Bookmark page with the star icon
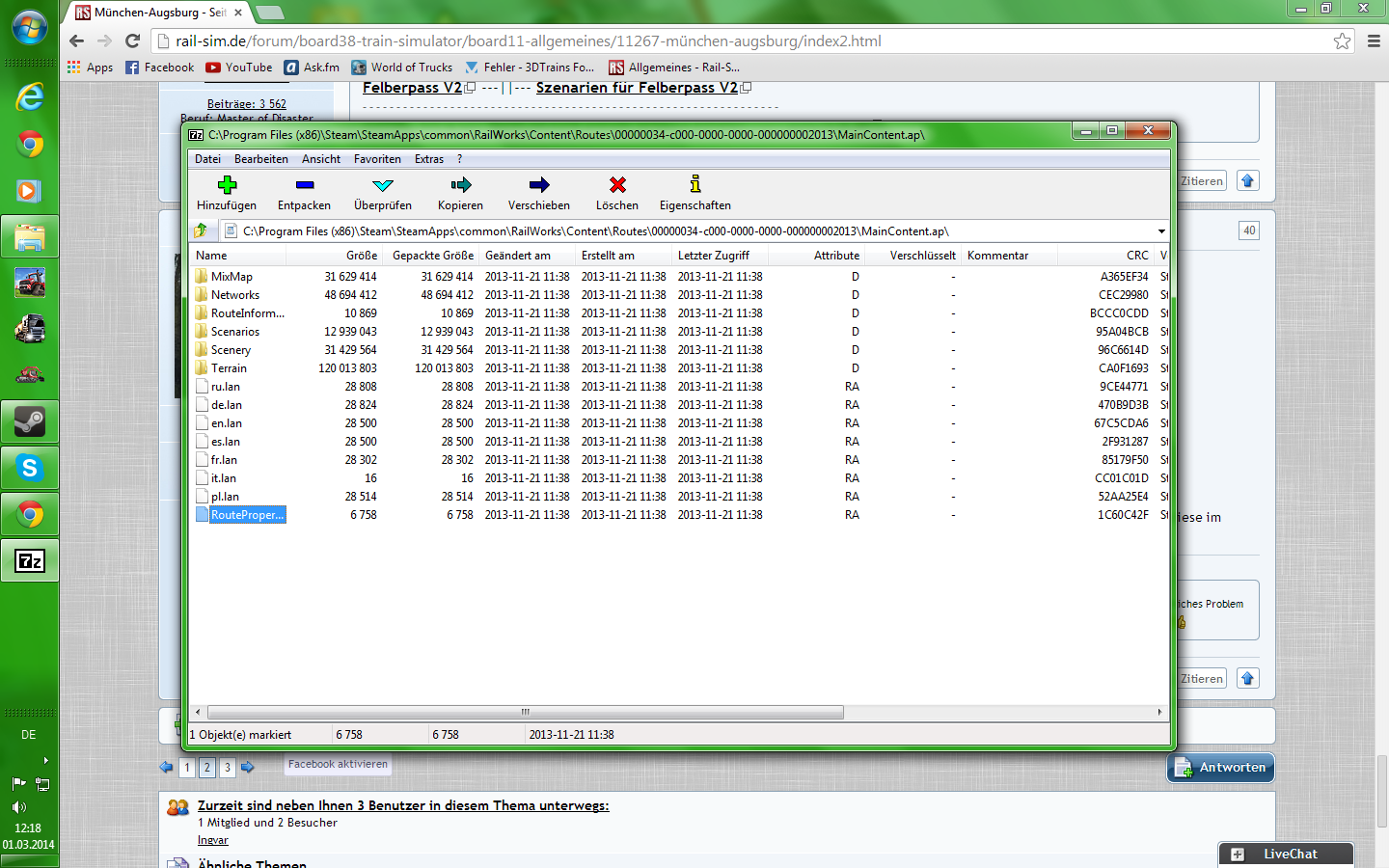Screen dimensions: 1389x868 tap(1342, 41)
